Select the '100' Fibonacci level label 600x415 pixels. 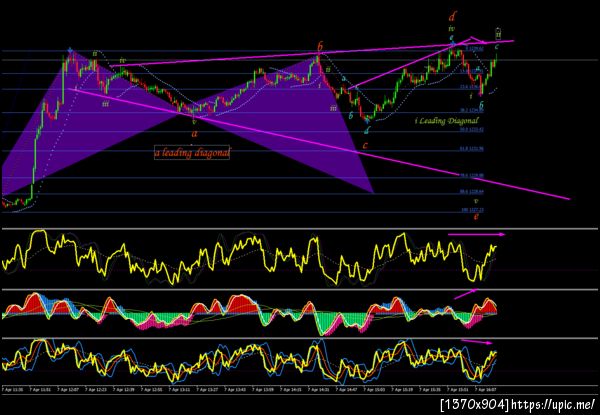pyautogui.click(x=473, y=210)
